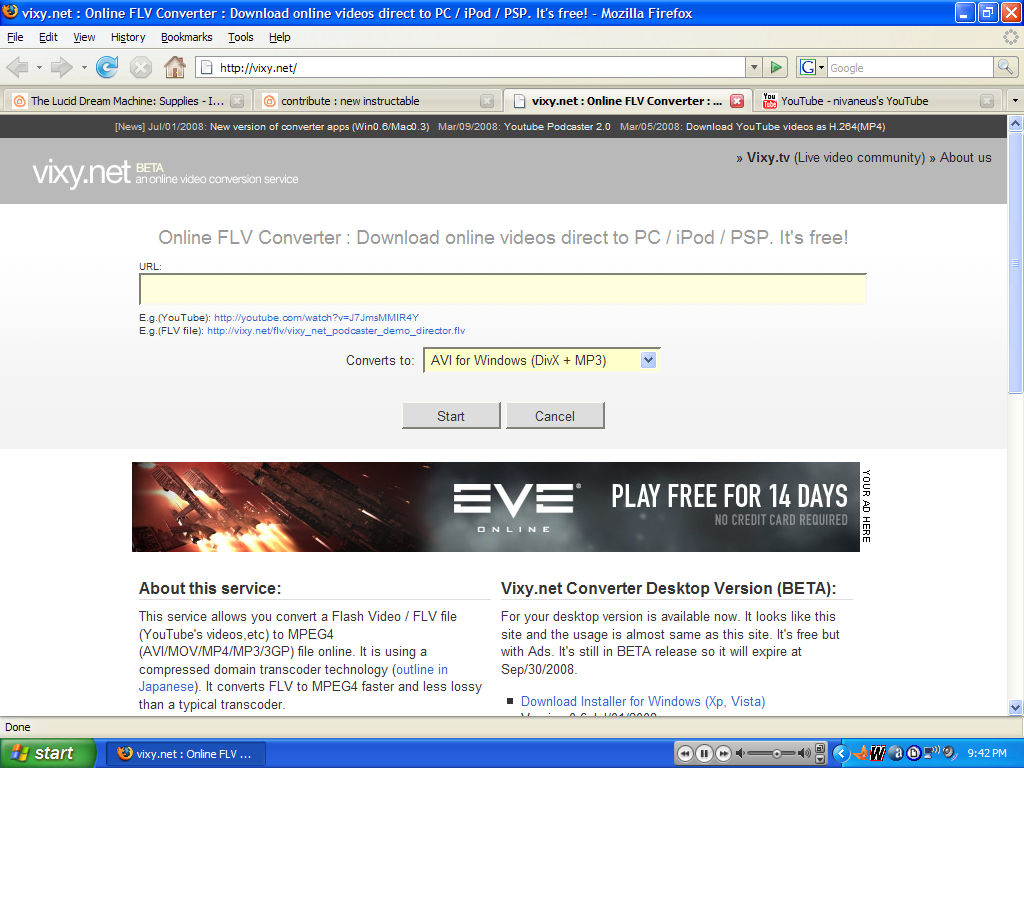Image resolution: width=1024 pixels, height=911 pixels.
Task: Click the taskbar player Previous track button
Action: click(684, 754)
